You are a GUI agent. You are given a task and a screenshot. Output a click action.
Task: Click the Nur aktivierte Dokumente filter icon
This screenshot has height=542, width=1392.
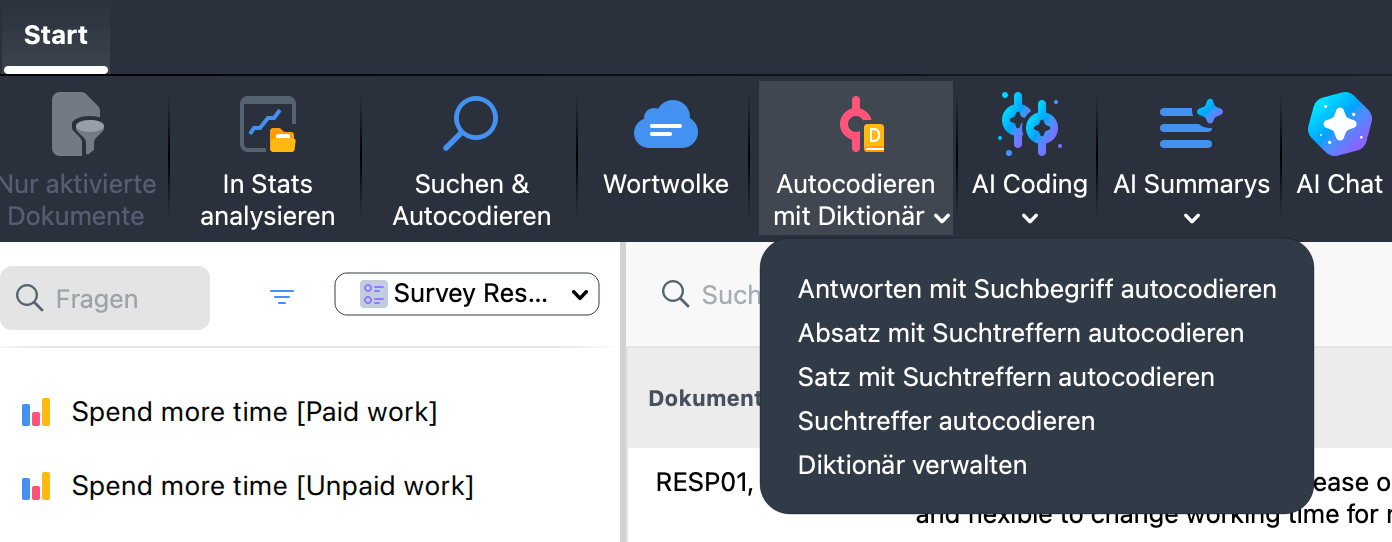point(79,124)
